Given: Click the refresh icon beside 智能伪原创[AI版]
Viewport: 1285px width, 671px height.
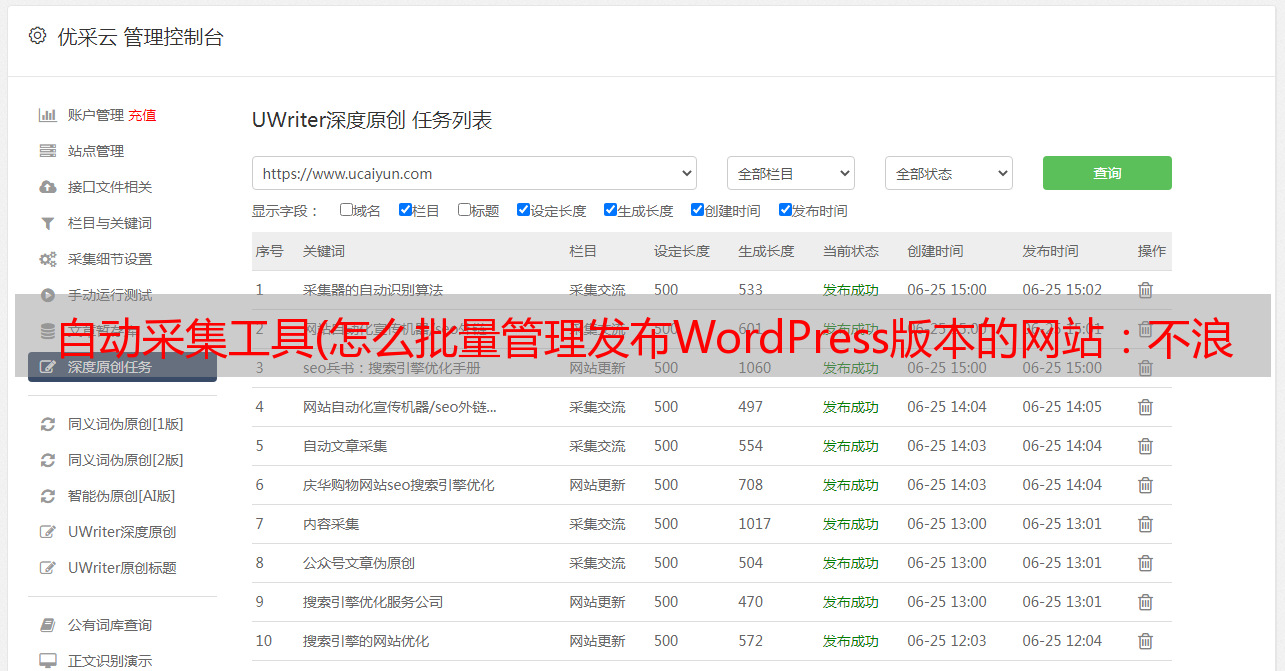Looking at the screenshot, I should (x=47, y=496).
